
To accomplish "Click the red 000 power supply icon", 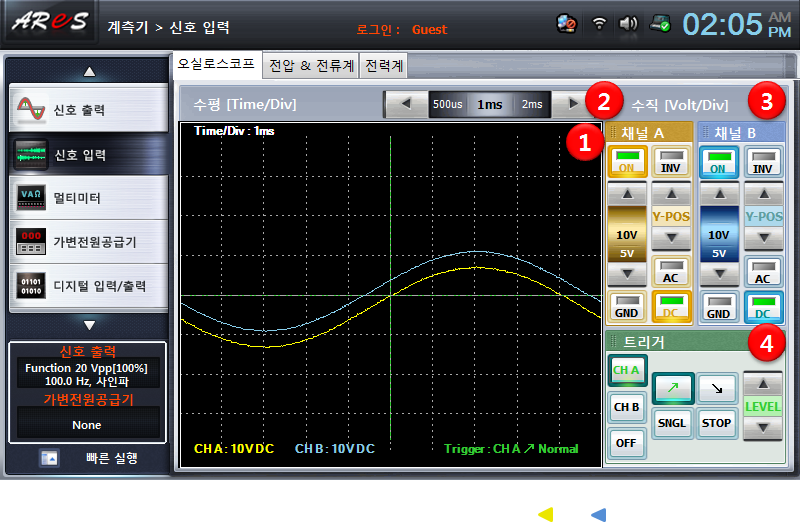I will tap(31, 242).
